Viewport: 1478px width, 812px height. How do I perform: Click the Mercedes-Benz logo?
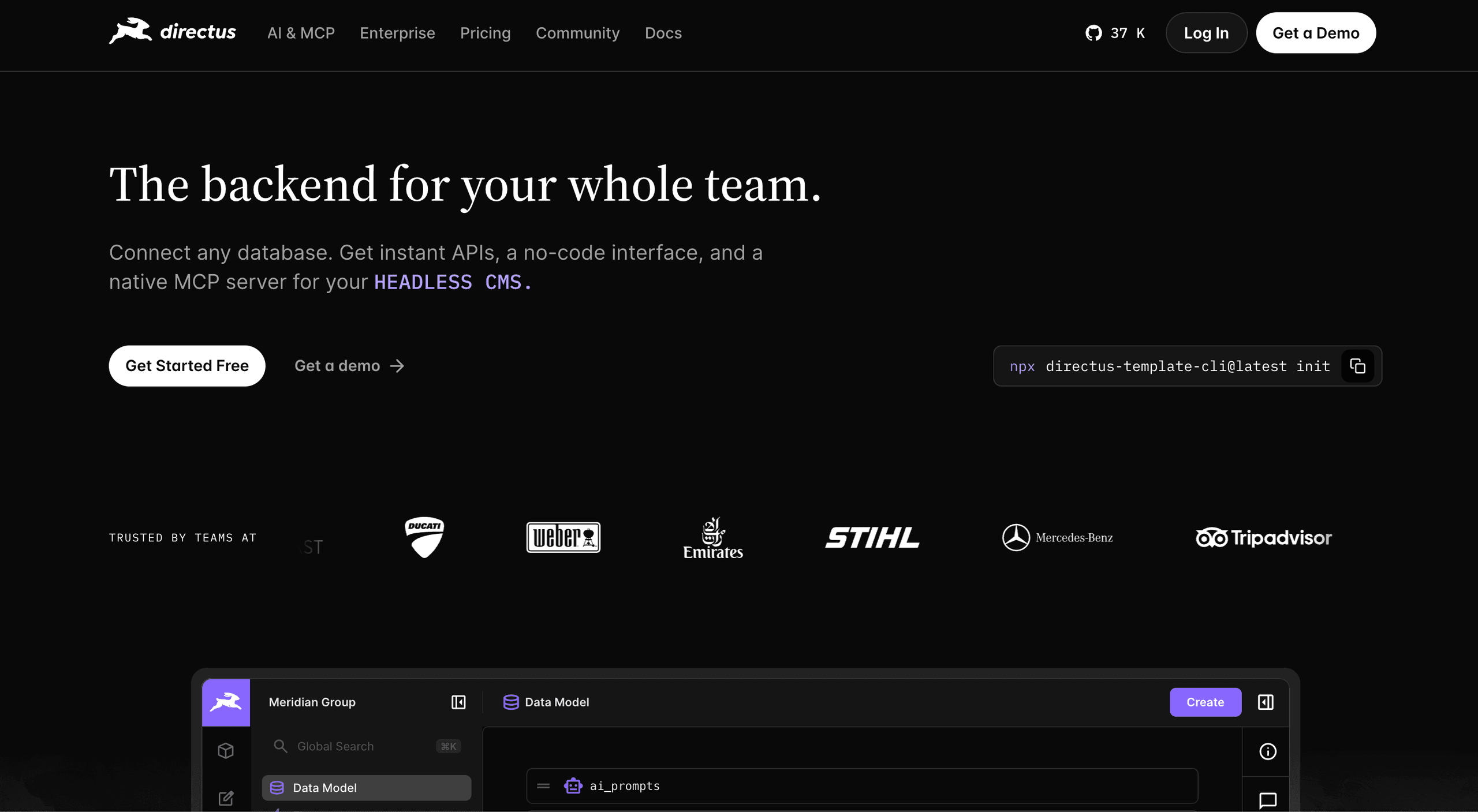[x=1058, y=537]
